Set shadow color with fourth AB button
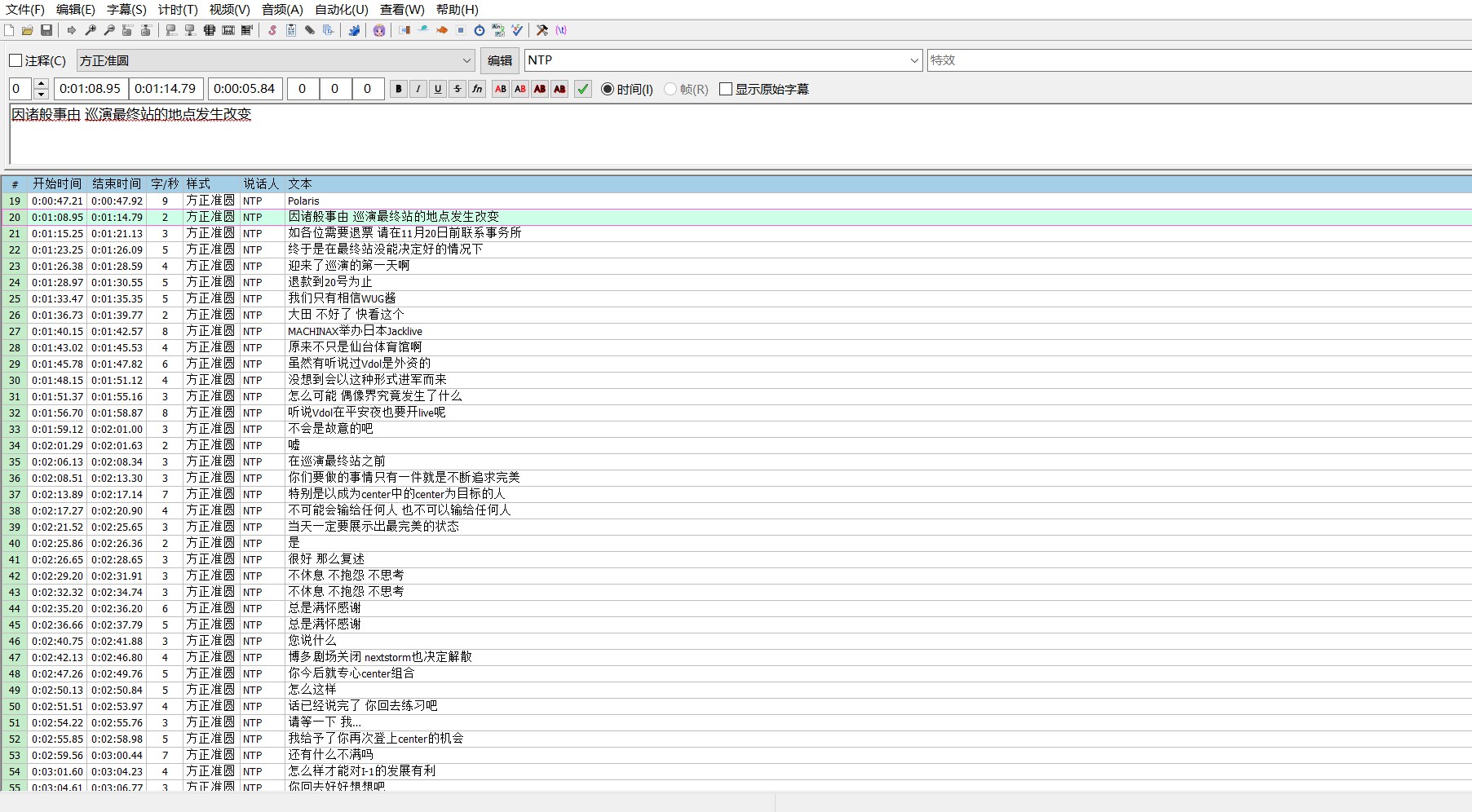The width and height of the screenshot is (1472, 812). pyautogui.click(x=559, y=89)
